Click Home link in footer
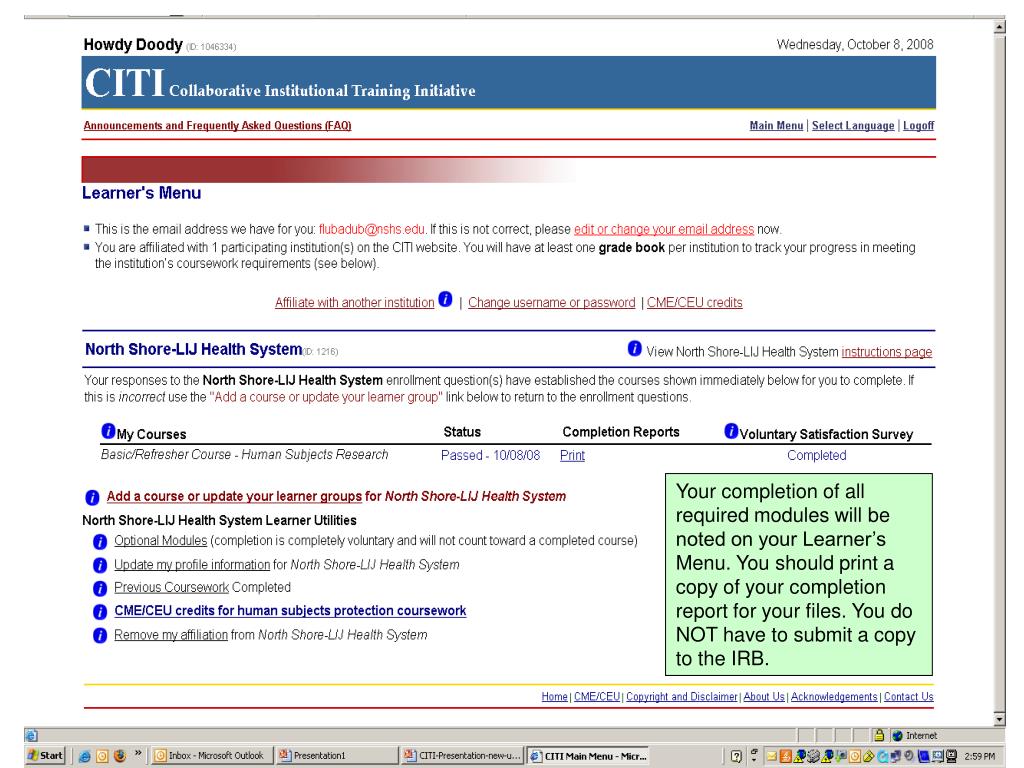This screenshot has height=768, width=1024. (554, 697)
